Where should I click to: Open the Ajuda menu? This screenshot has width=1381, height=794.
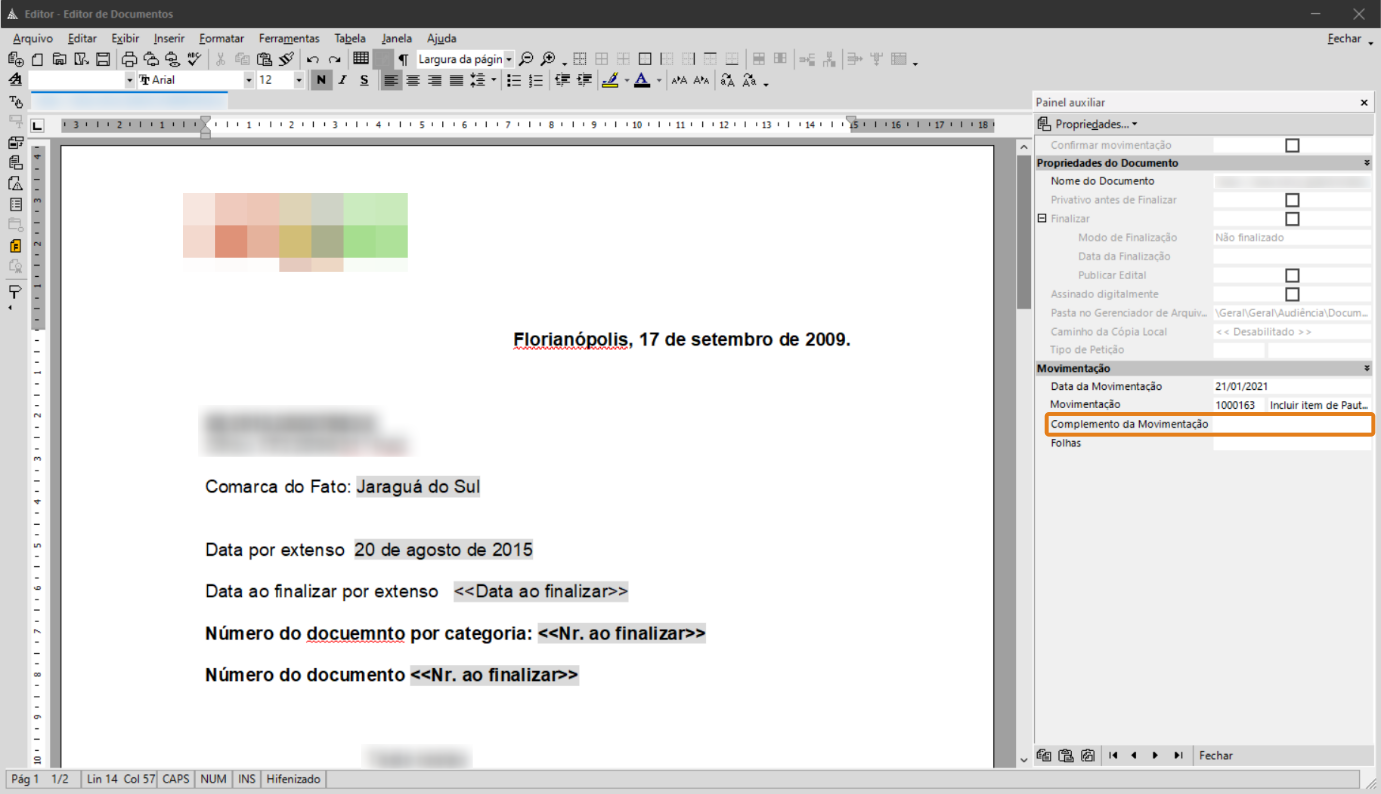point(441,38)
